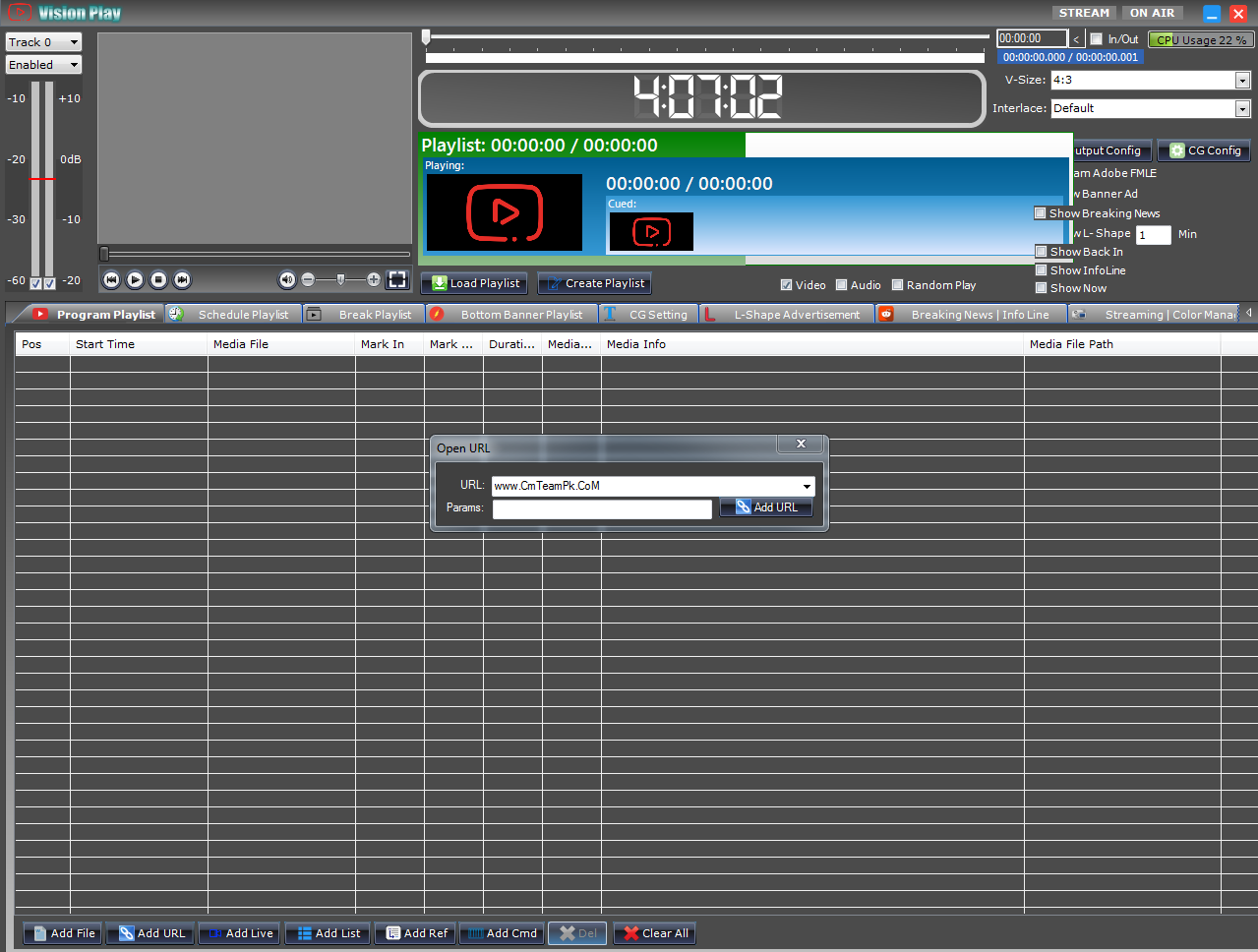Click the Load Playlist button

[x=474, y=283]
